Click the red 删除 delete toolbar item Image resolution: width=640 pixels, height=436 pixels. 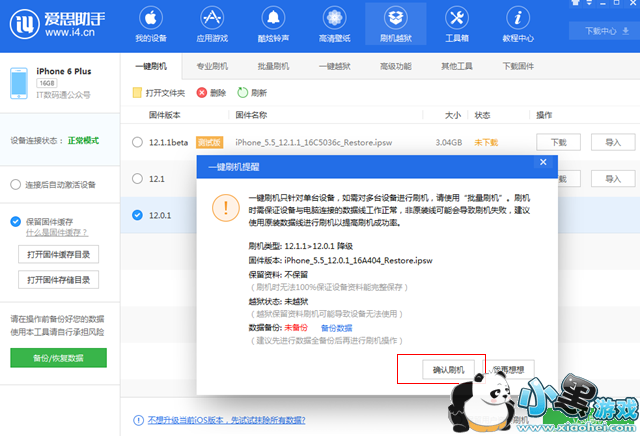(211, 93)
